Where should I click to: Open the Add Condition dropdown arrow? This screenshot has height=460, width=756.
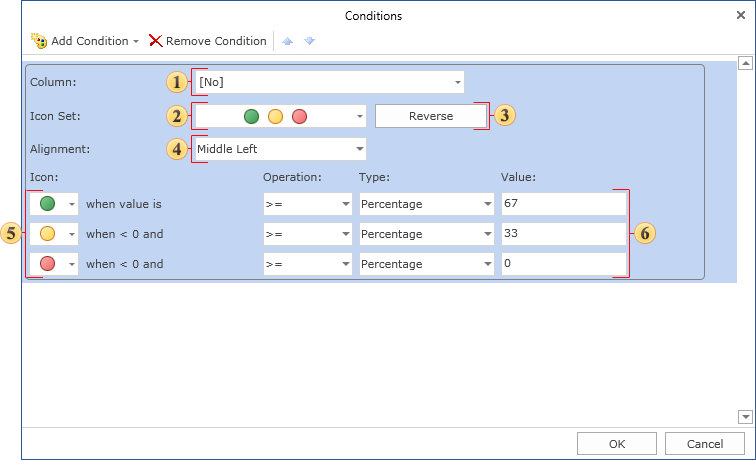coord(136,41)
